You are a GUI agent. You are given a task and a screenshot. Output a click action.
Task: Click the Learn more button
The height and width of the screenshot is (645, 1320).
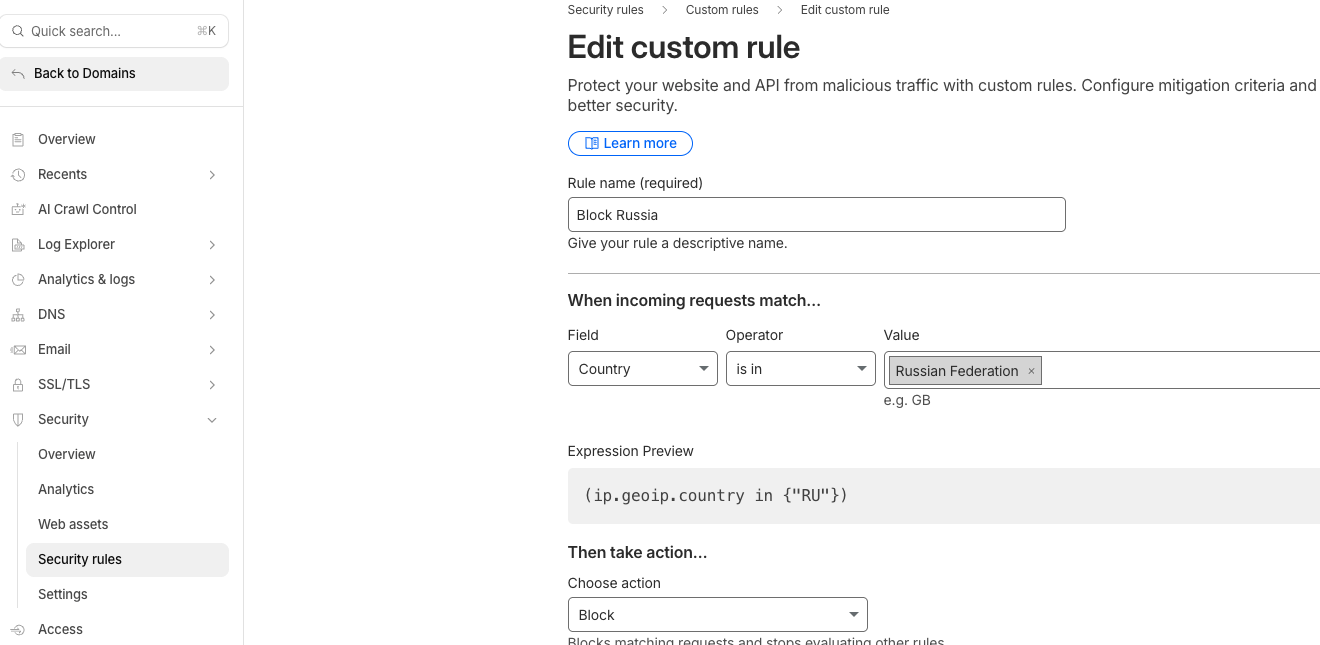(x=630, y=143)
